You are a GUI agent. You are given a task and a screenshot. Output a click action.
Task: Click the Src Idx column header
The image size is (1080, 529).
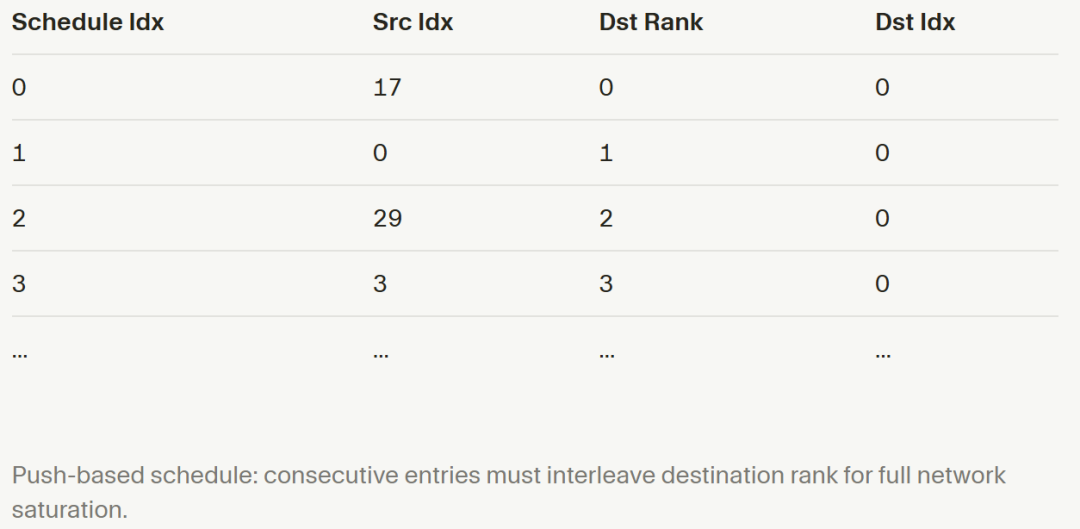pyautogui.click(x=413, y=22)
